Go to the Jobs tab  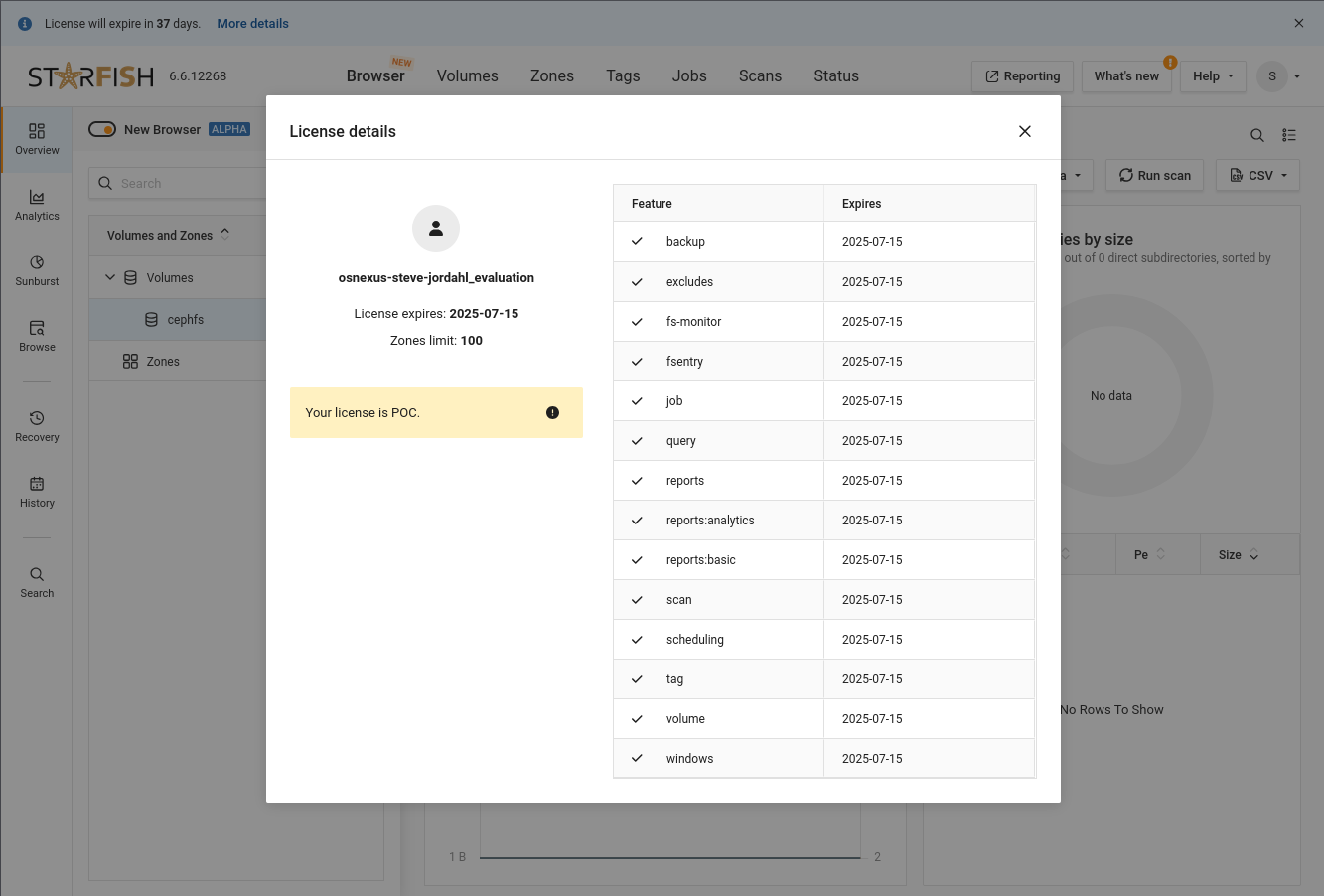point(689,76)
